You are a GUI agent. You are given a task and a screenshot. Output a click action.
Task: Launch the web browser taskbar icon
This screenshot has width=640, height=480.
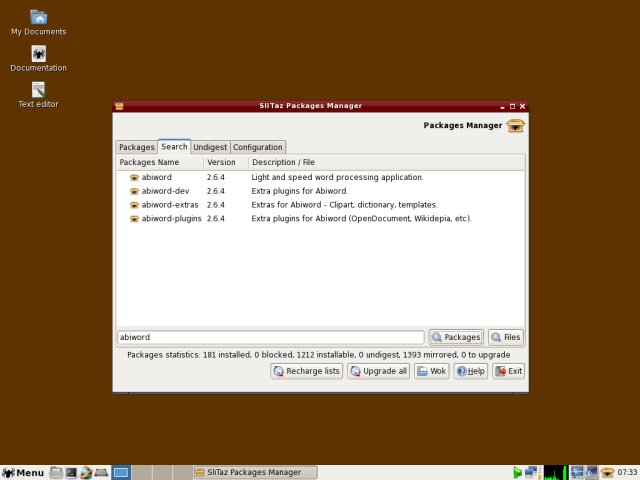coord(86,473)
